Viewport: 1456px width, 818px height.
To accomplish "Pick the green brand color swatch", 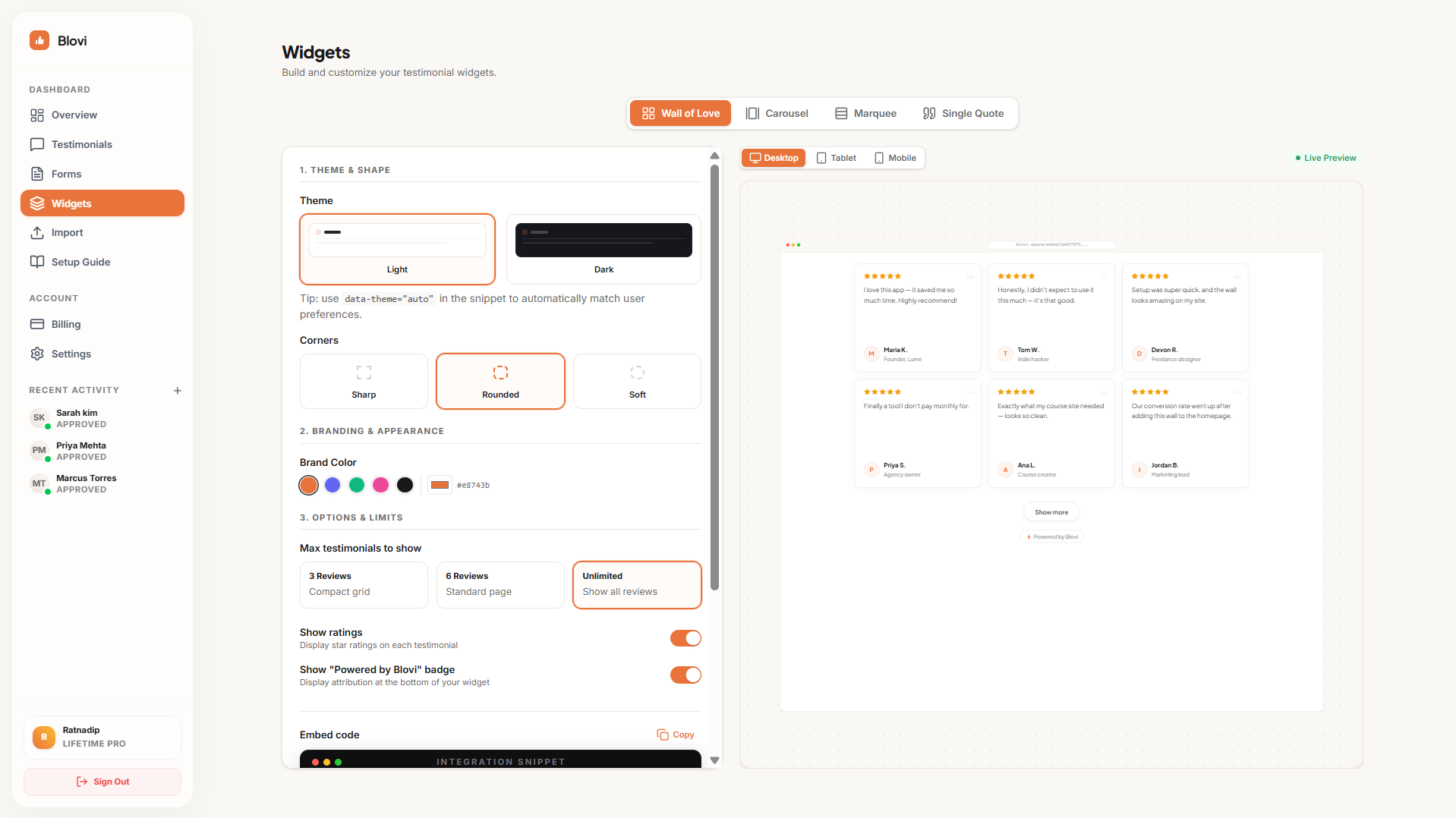I will [357, 485].
